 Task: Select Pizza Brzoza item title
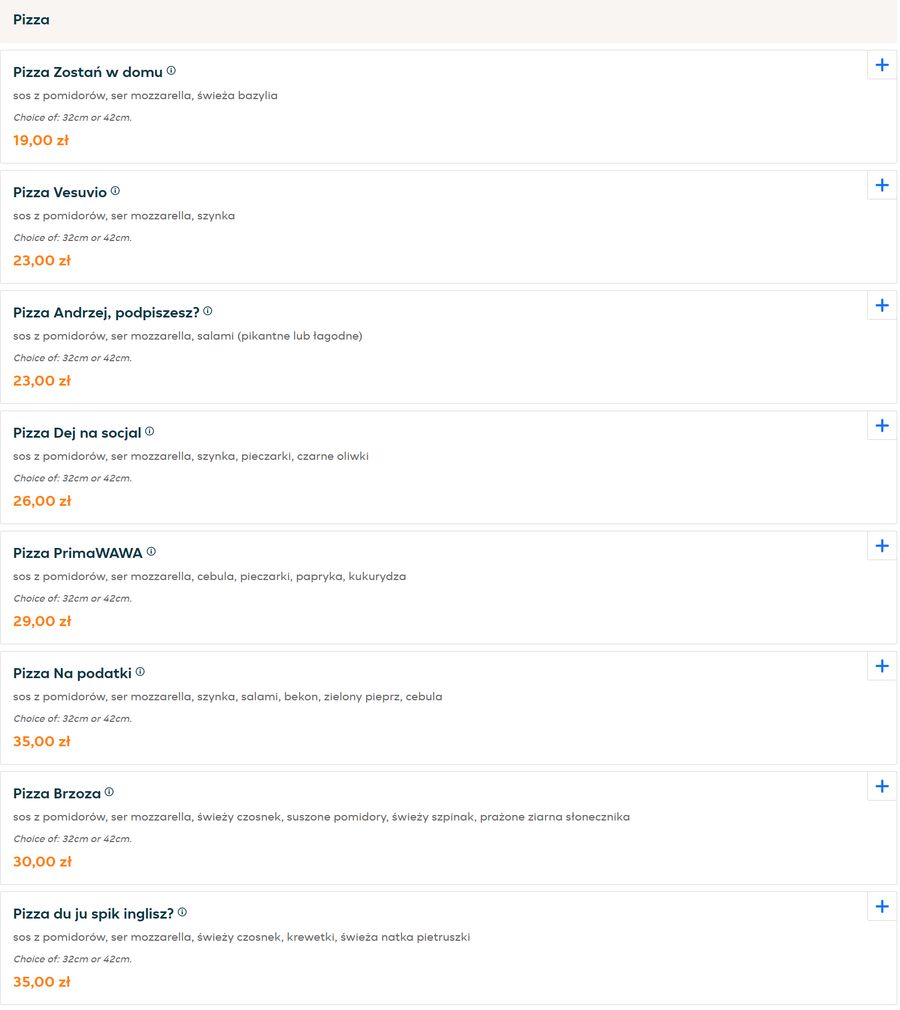(x=57, y=794)
